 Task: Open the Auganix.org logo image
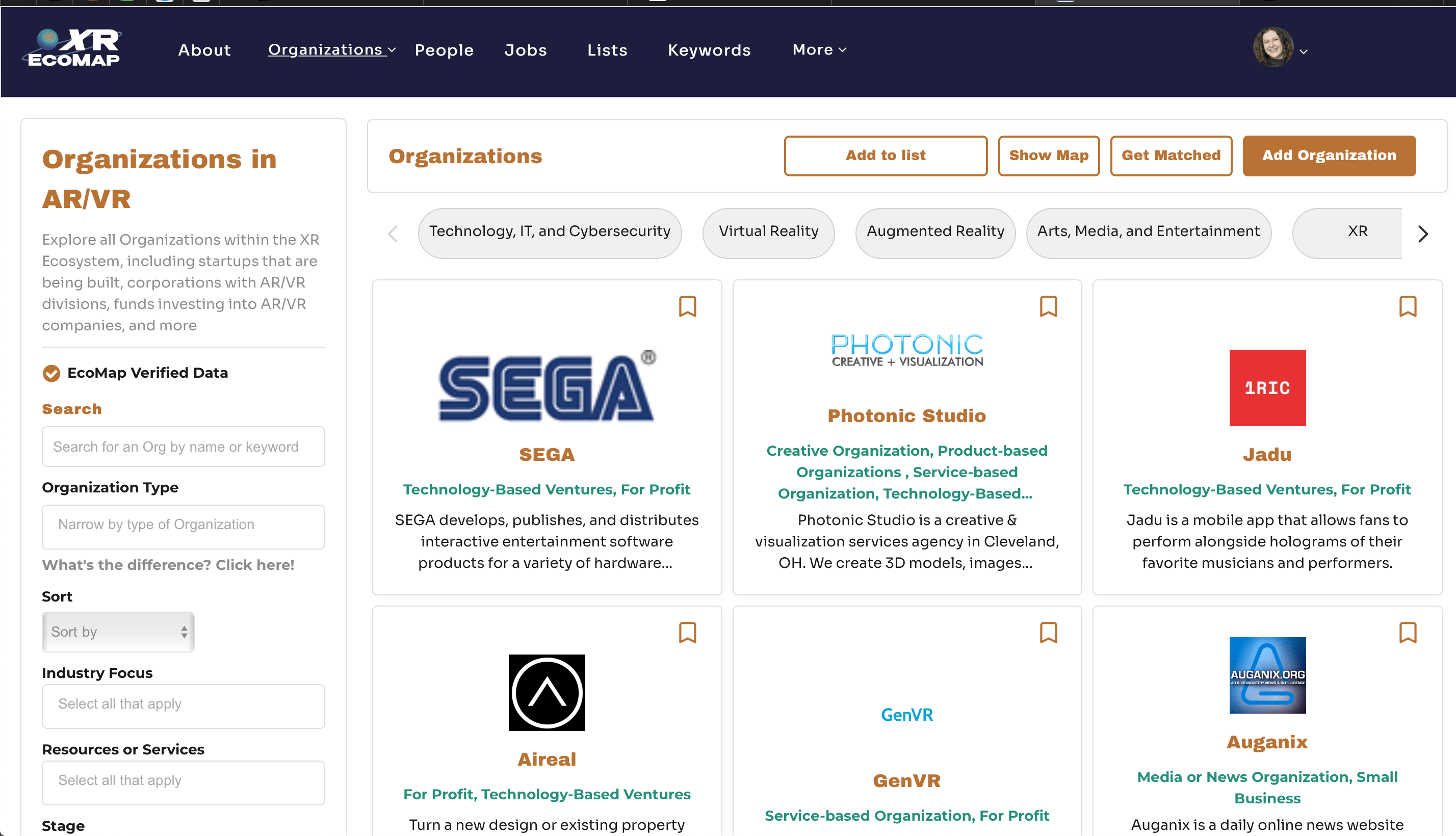(x=1267, y=675)
